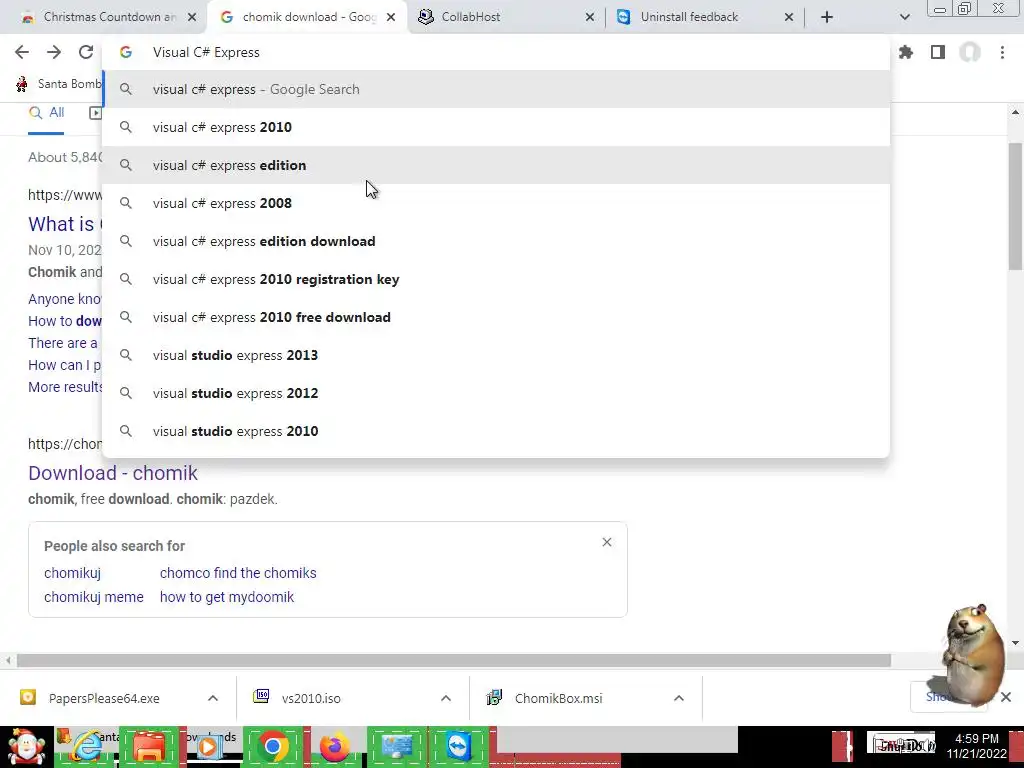Viewport: 1024px width, 768px height.
Task: Close the Uninstall feedback tab
Action: pyautogui.click(x=789, y=17)
